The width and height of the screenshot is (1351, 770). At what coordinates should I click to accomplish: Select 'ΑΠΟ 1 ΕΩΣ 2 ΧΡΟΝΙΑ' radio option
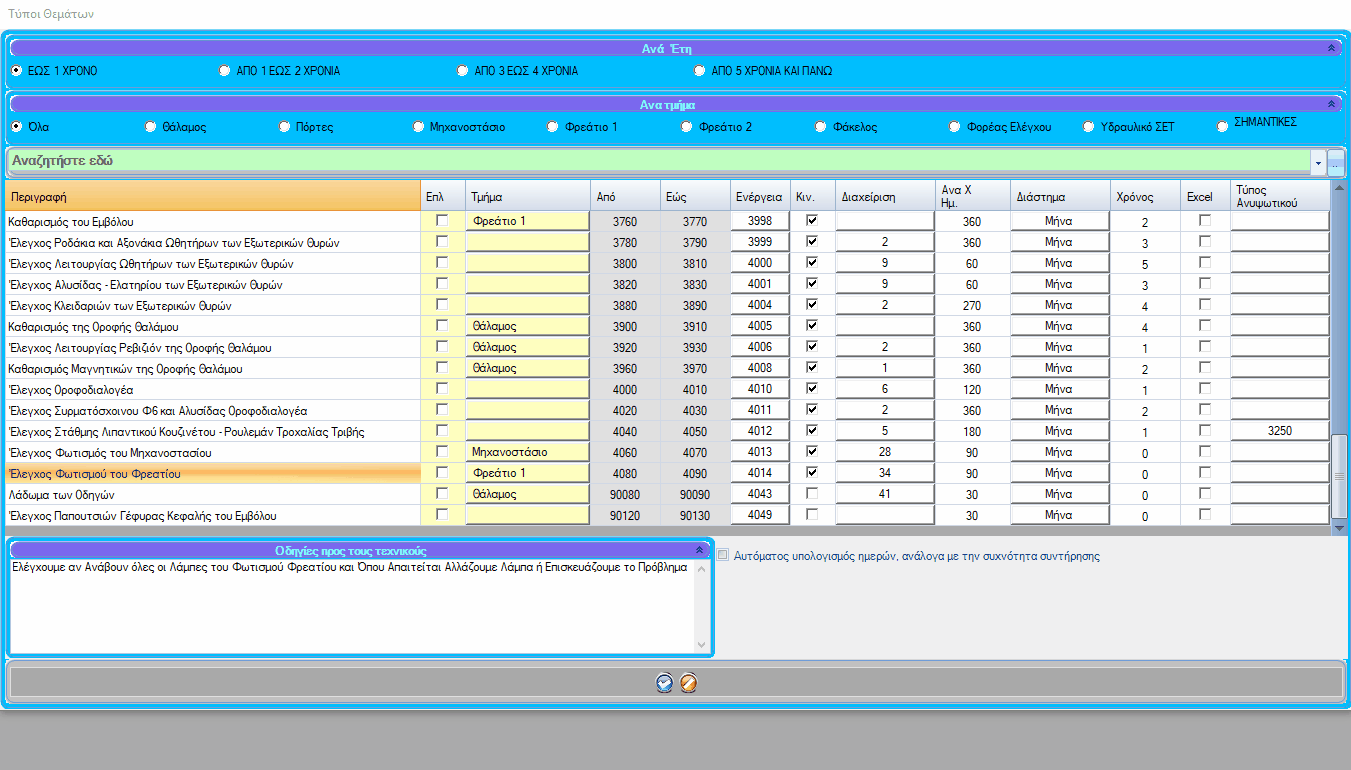tap(224, 71)
